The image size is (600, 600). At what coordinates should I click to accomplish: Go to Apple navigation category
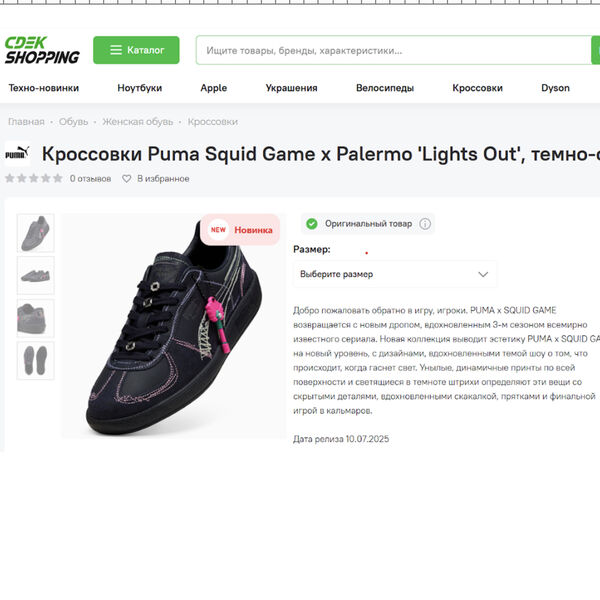[x=214, y=88]
